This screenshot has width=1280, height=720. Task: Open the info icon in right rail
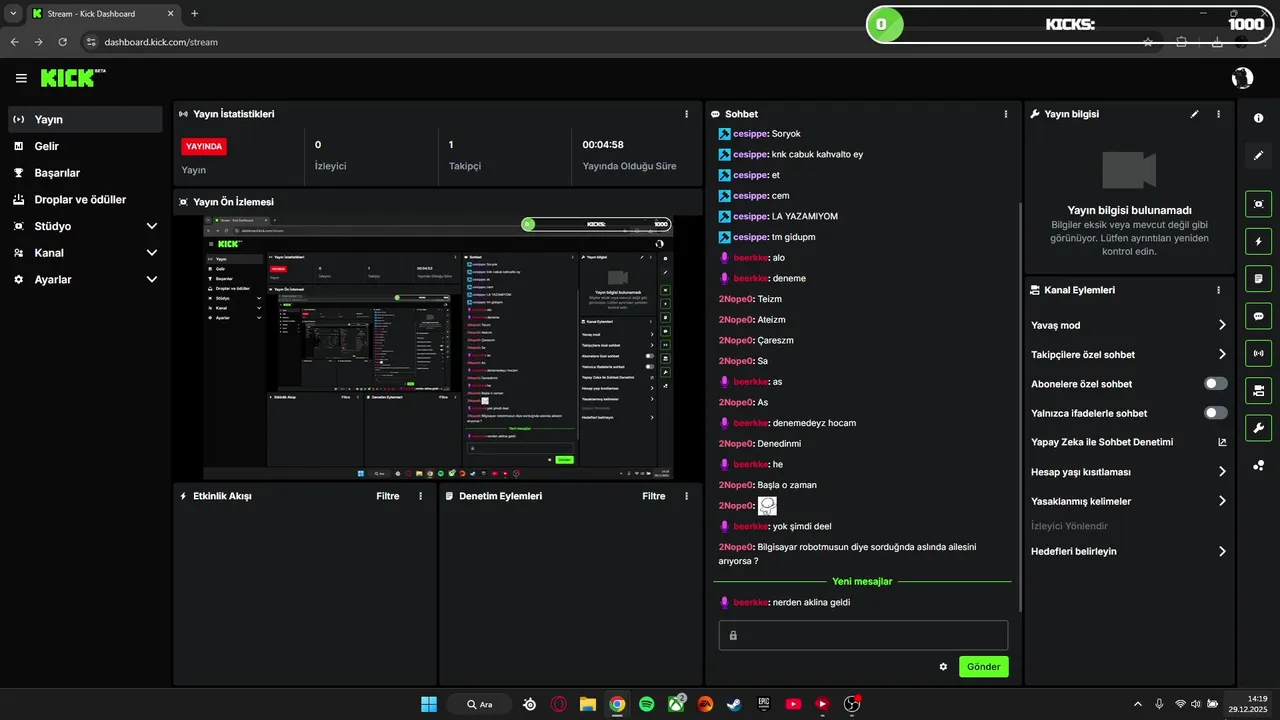point(1258,118)
